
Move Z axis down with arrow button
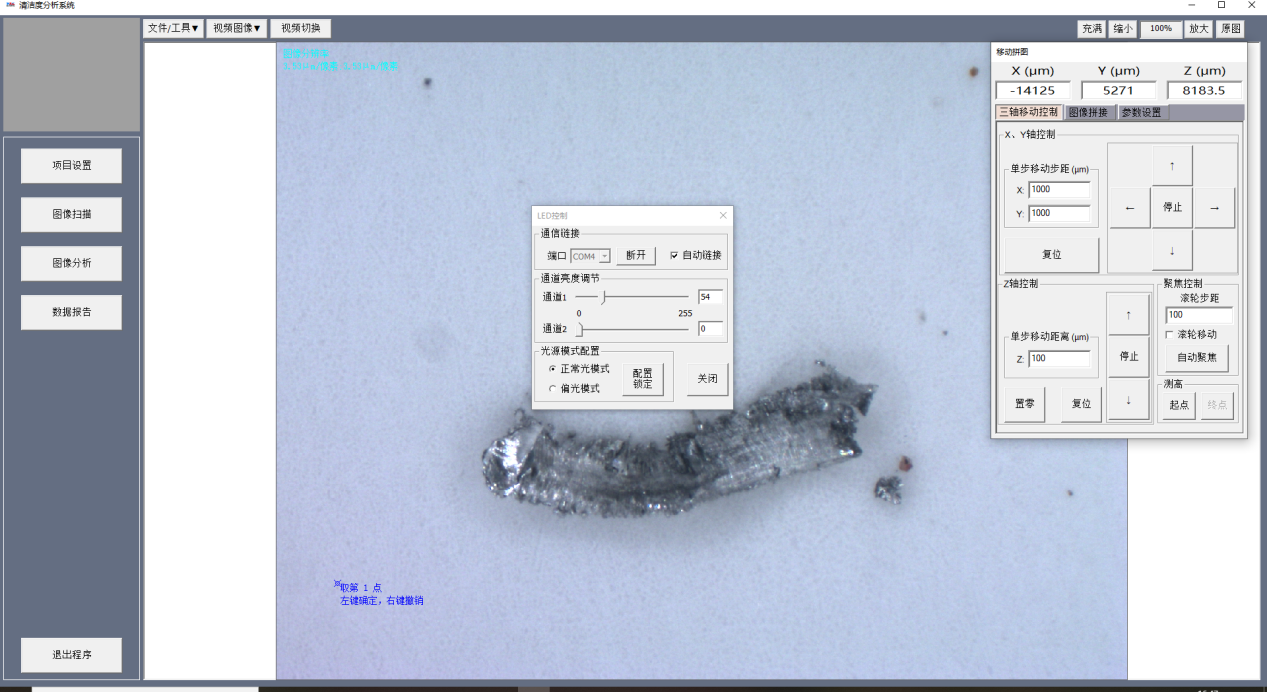1128,399
